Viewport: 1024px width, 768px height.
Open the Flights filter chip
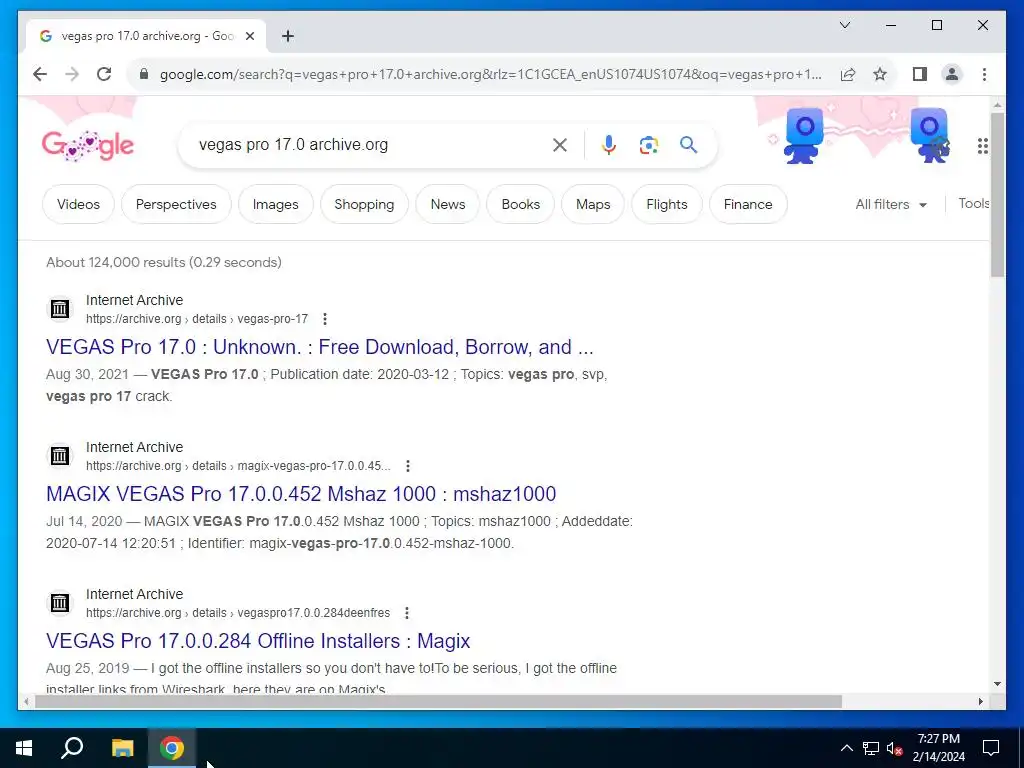(x=667, y=204)
